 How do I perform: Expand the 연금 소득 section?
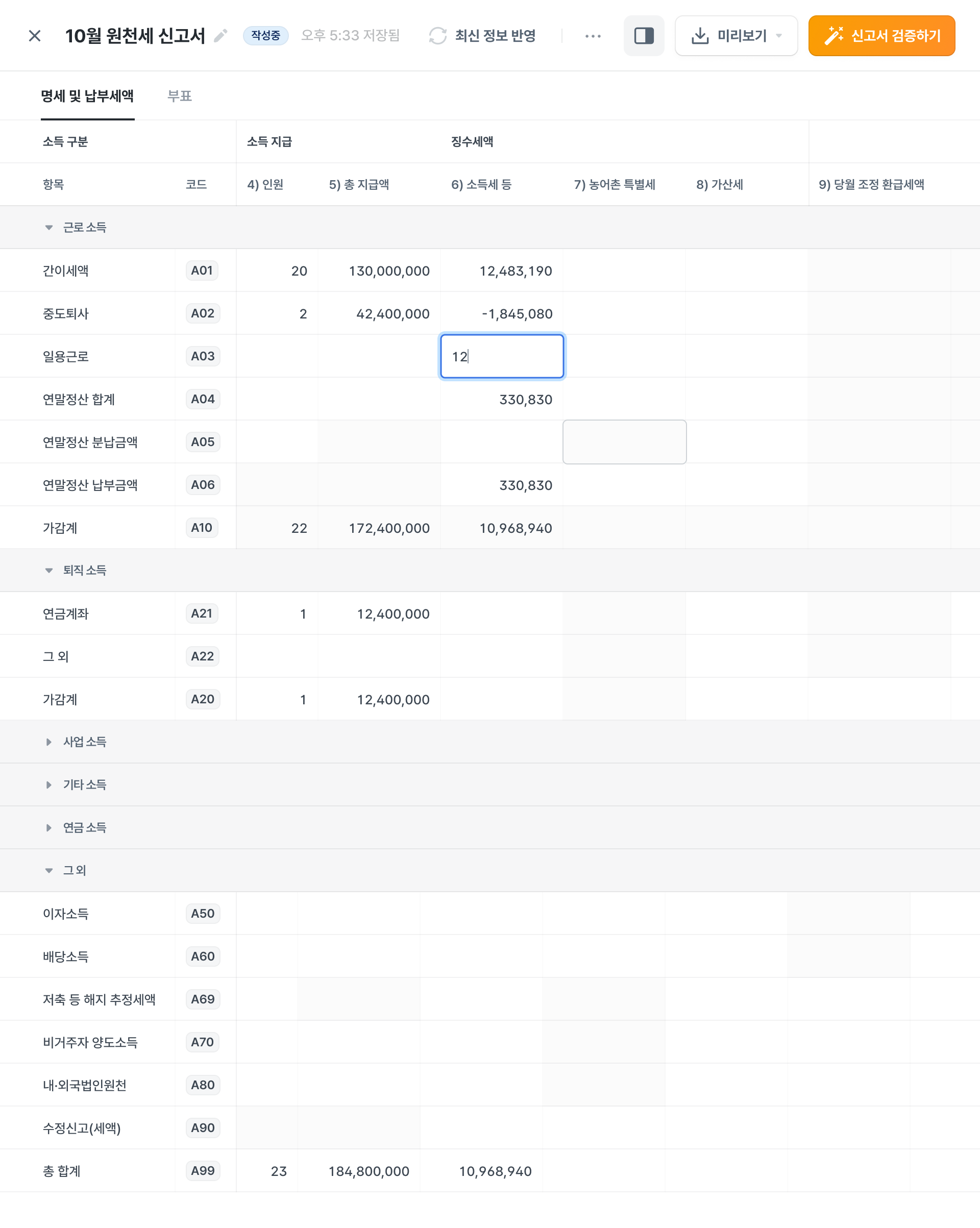coord(49,827)
